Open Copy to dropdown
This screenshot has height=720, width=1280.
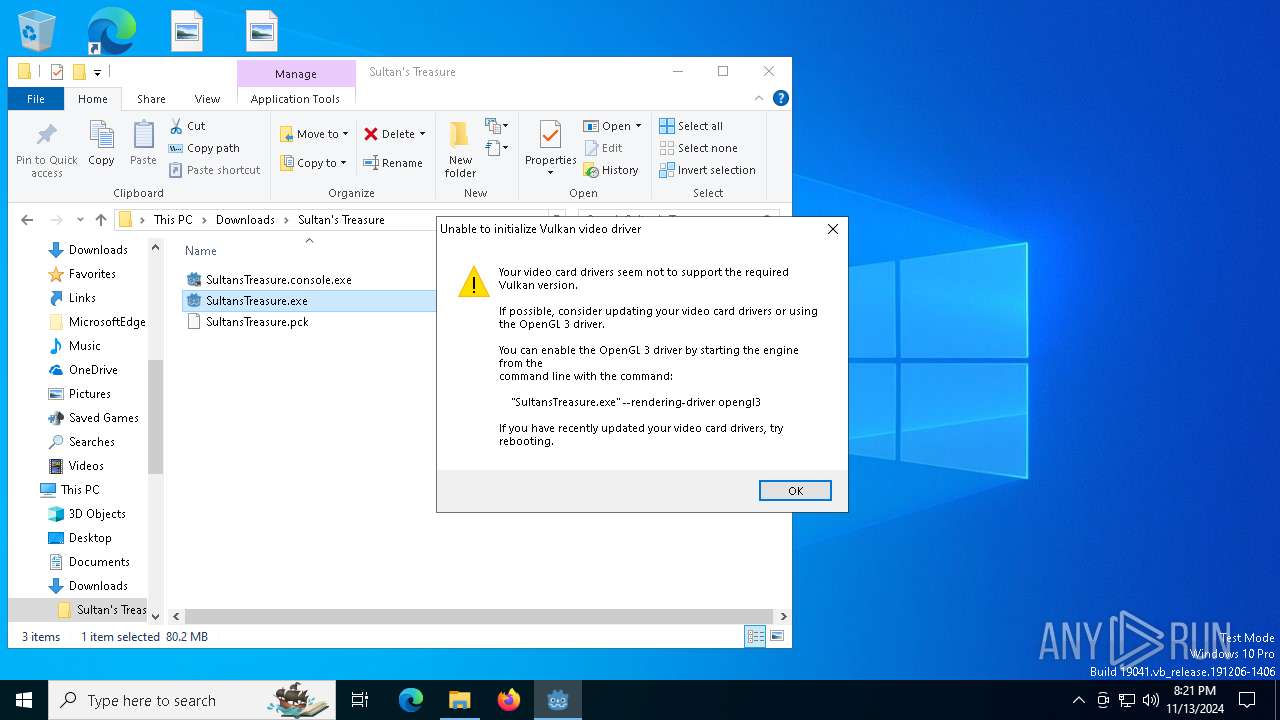(x=313, y=163)
